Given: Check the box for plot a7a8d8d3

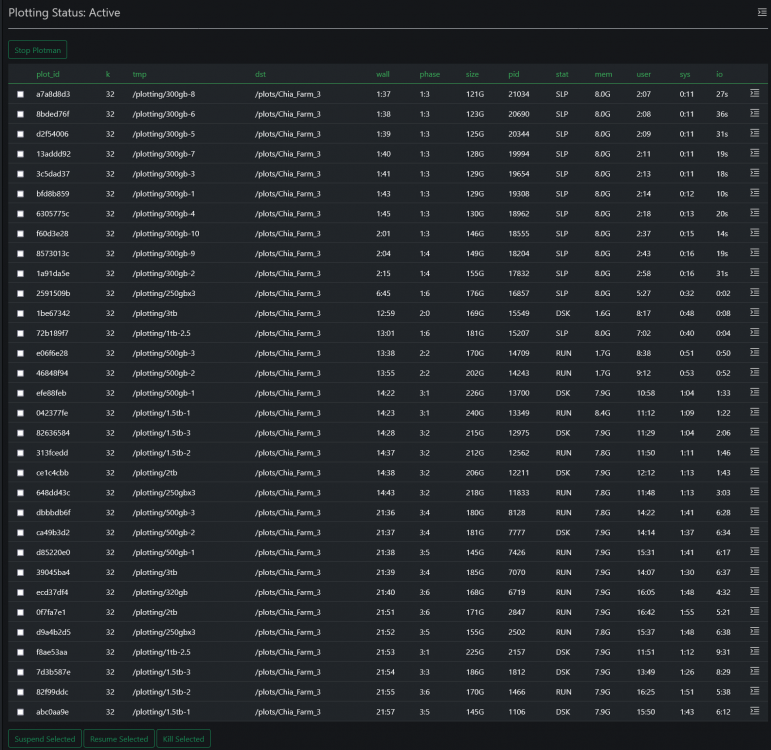Looking at the screenshot, I should [x=20, y=94].
